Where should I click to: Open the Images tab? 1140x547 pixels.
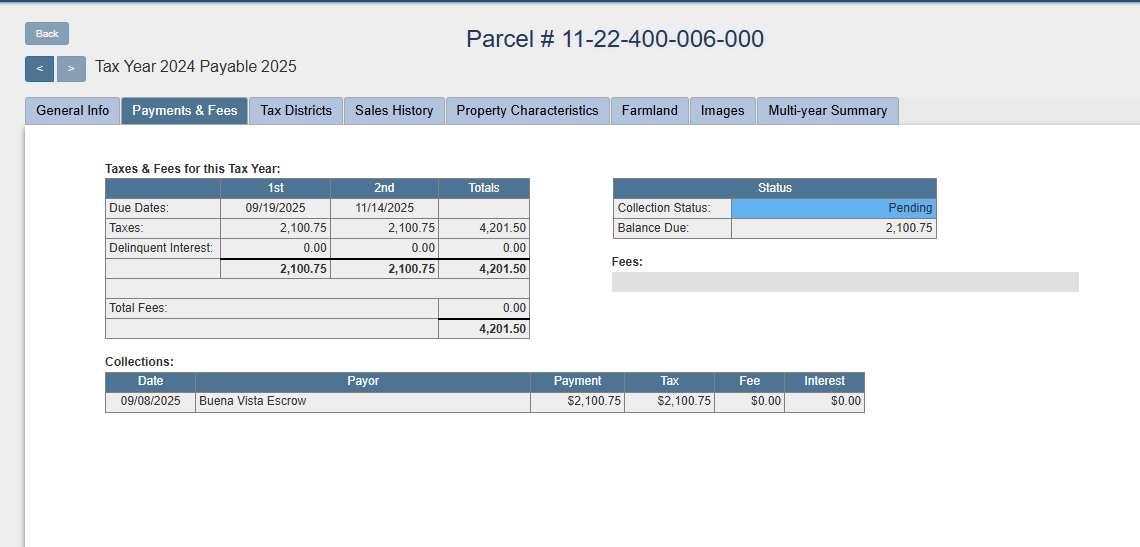coord(722,111)
